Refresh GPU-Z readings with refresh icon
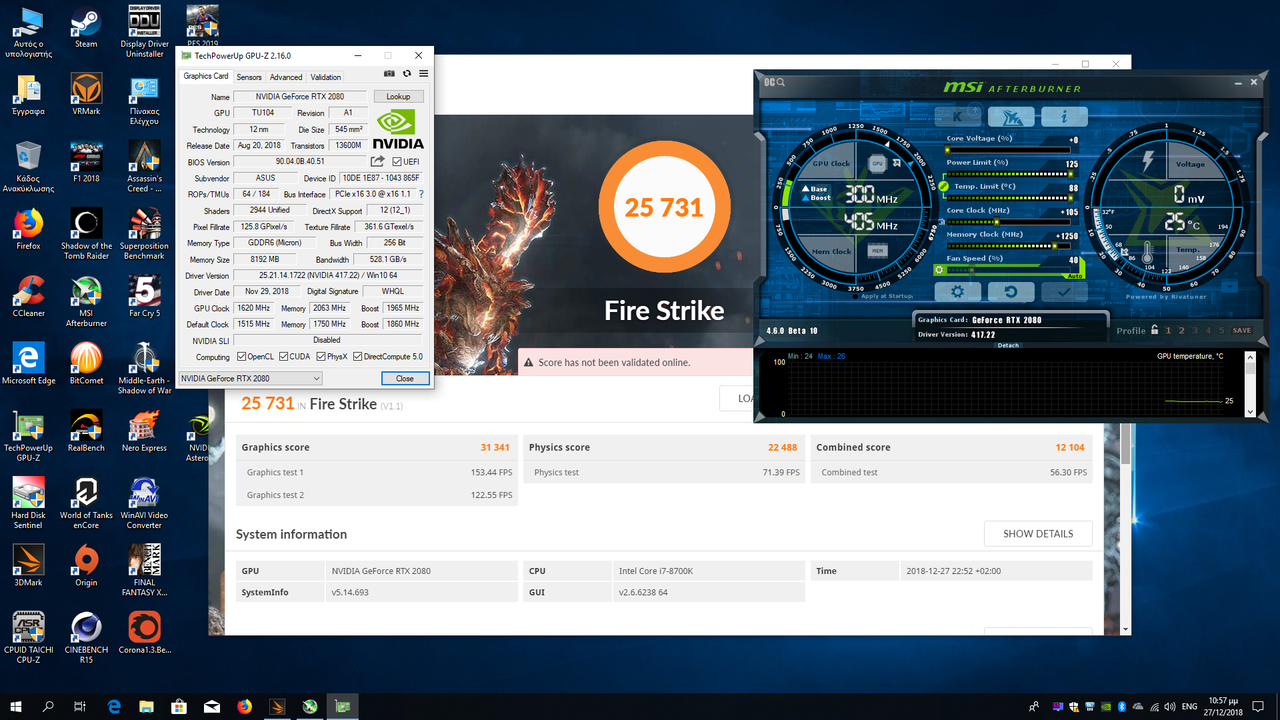Screen dimensions: 1280x720 pyautogui.click(x=407, y=74)
